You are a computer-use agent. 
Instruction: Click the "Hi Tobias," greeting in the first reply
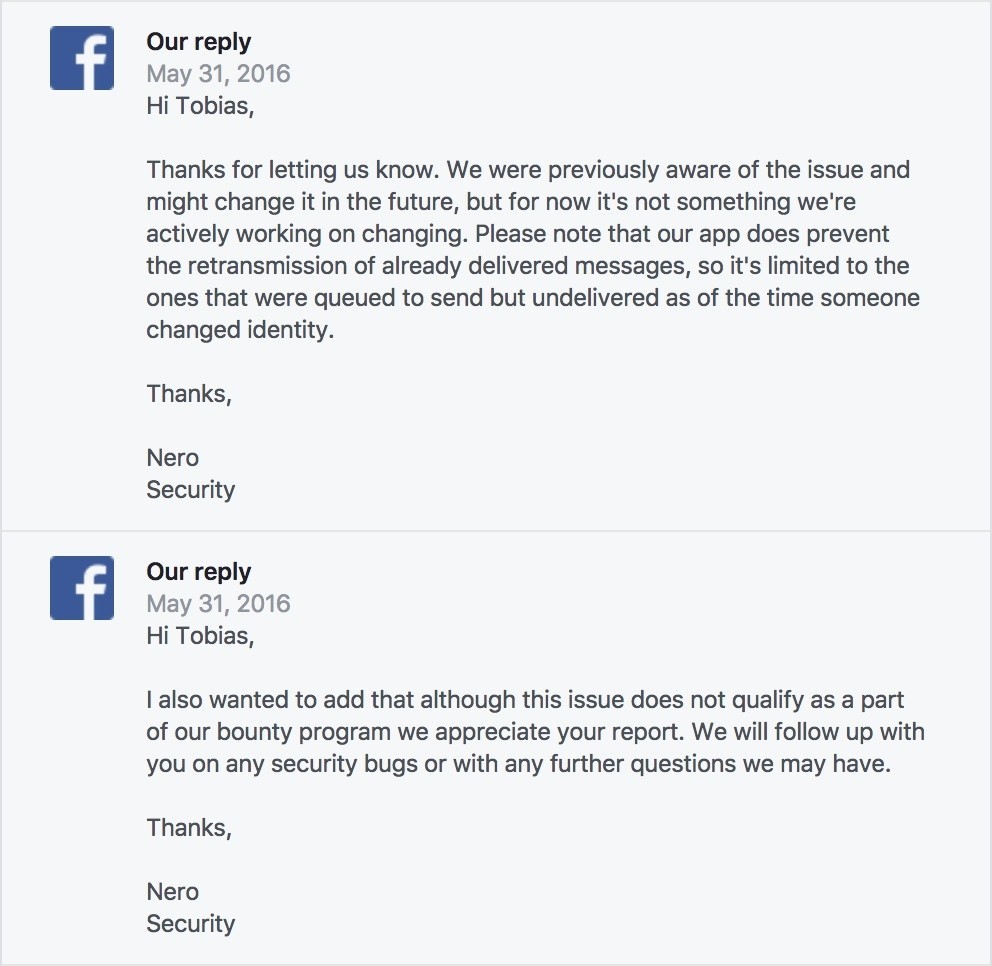point(200,106)
